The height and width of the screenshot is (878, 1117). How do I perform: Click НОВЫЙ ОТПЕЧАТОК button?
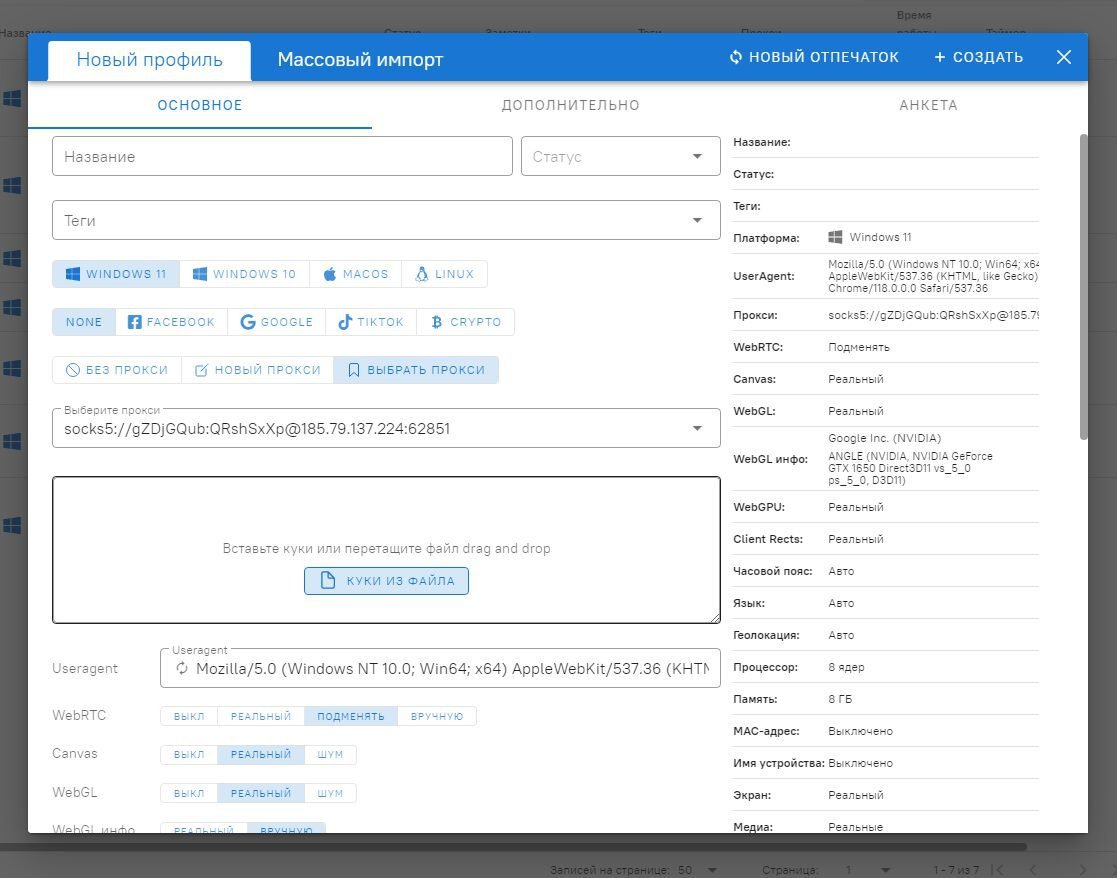814,57
